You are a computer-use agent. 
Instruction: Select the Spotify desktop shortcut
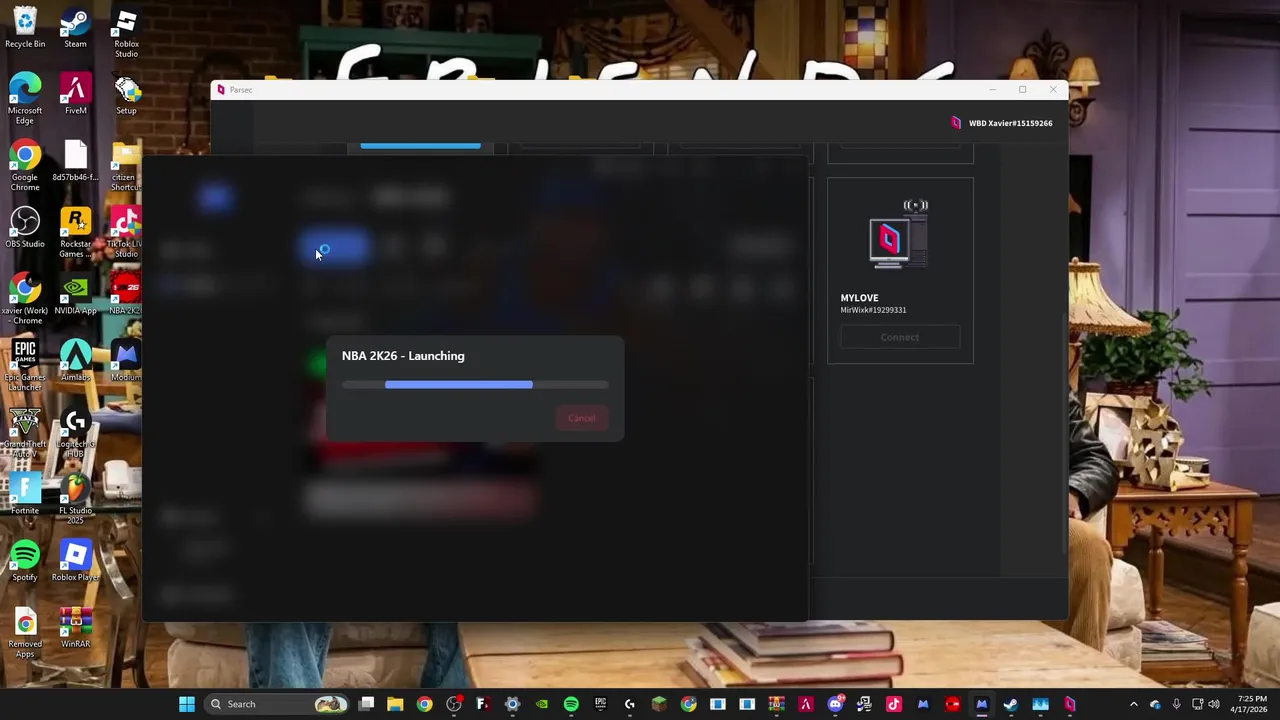click(25, 561)
